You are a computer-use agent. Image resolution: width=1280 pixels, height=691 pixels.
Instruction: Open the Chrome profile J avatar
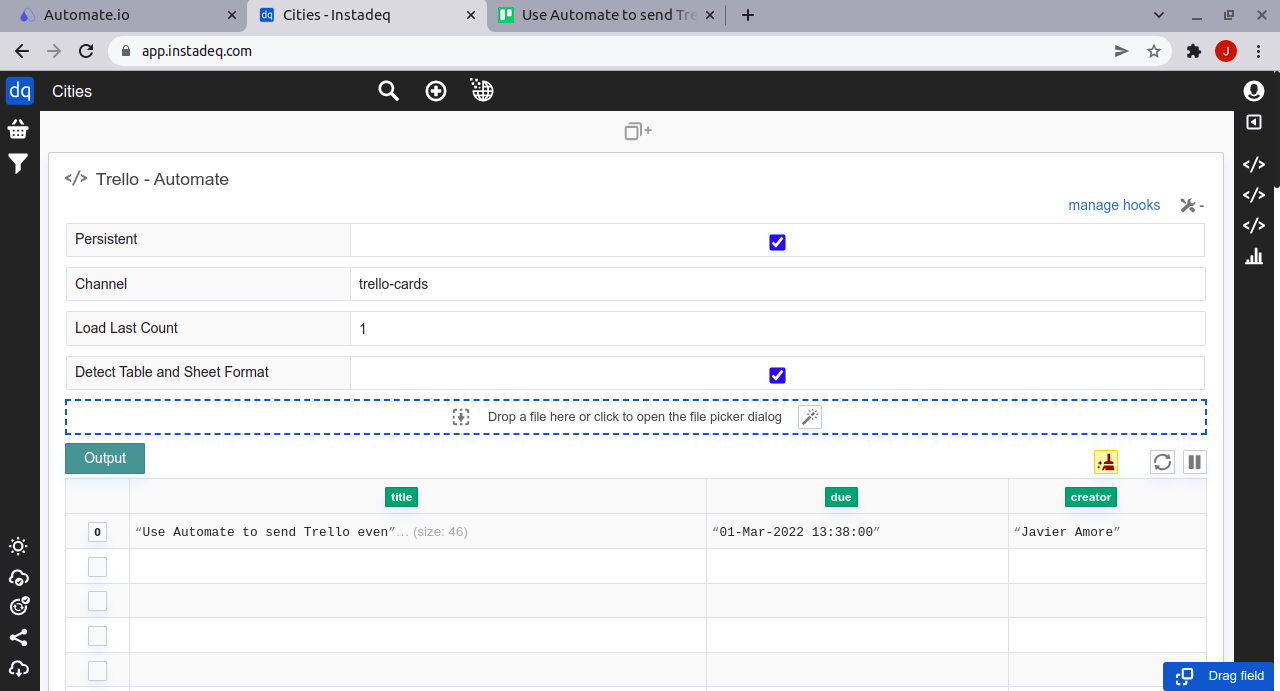click(1226, 51)
